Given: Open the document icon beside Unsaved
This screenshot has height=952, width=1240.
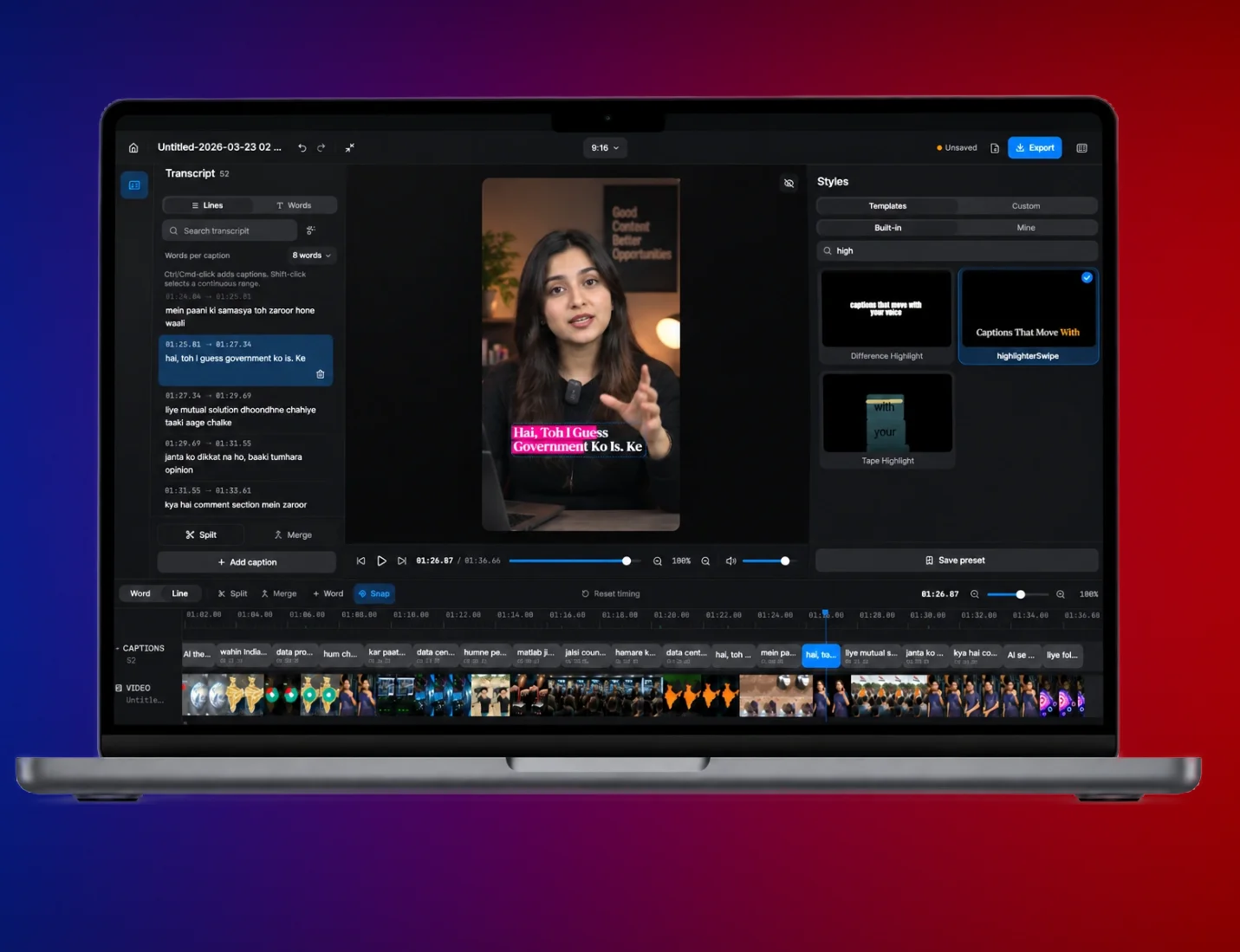Looking at the screenshot, I should click(995, 148).
